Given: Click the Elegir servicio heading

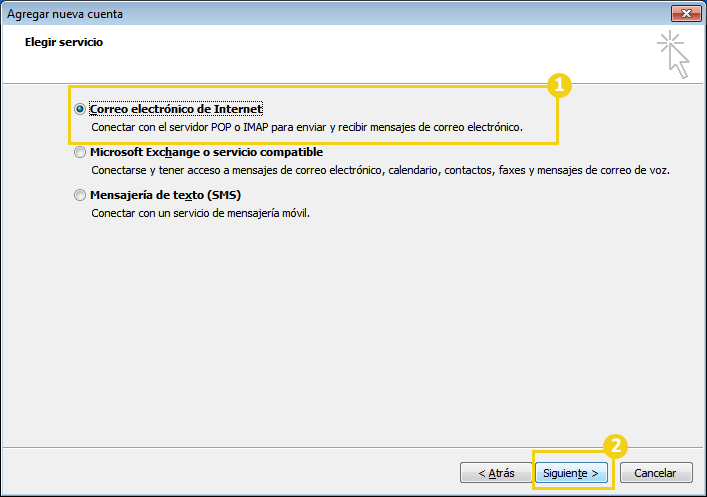Looking at the screenshot, I should [64, 42].
